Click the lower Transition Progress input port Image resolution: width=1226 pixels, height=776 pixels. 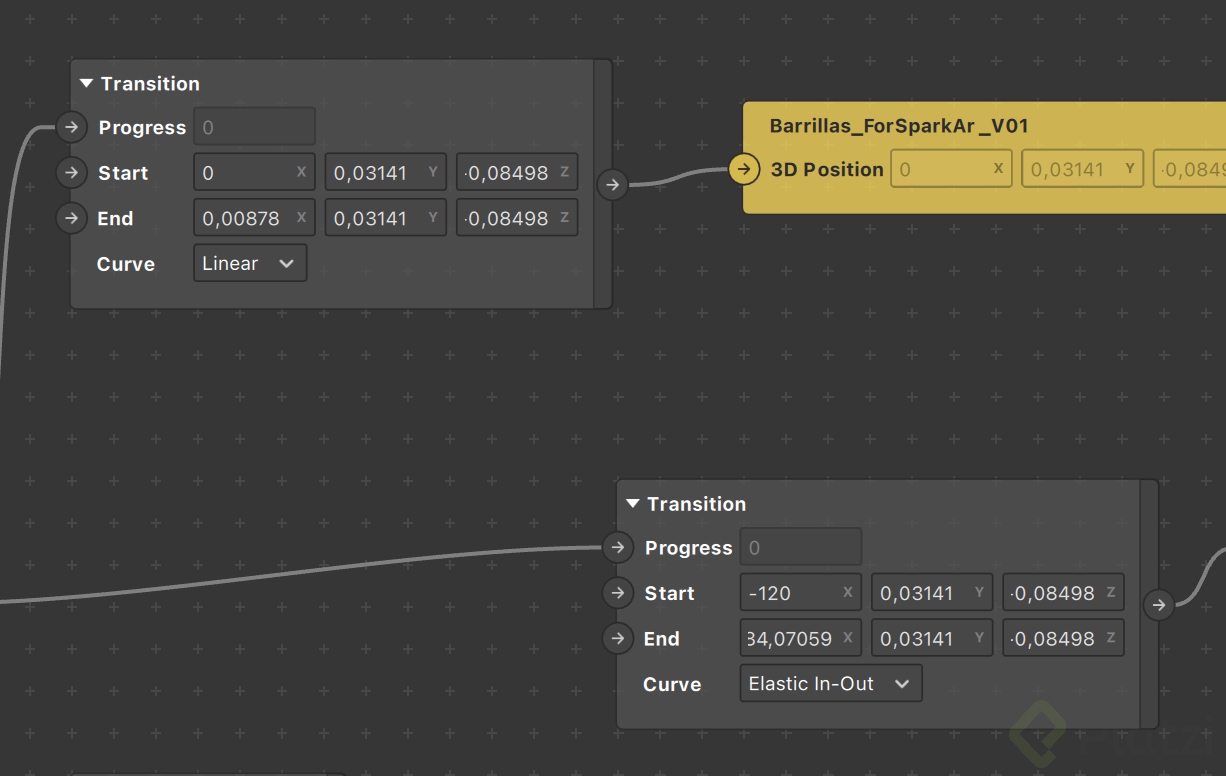click(618, 547)
